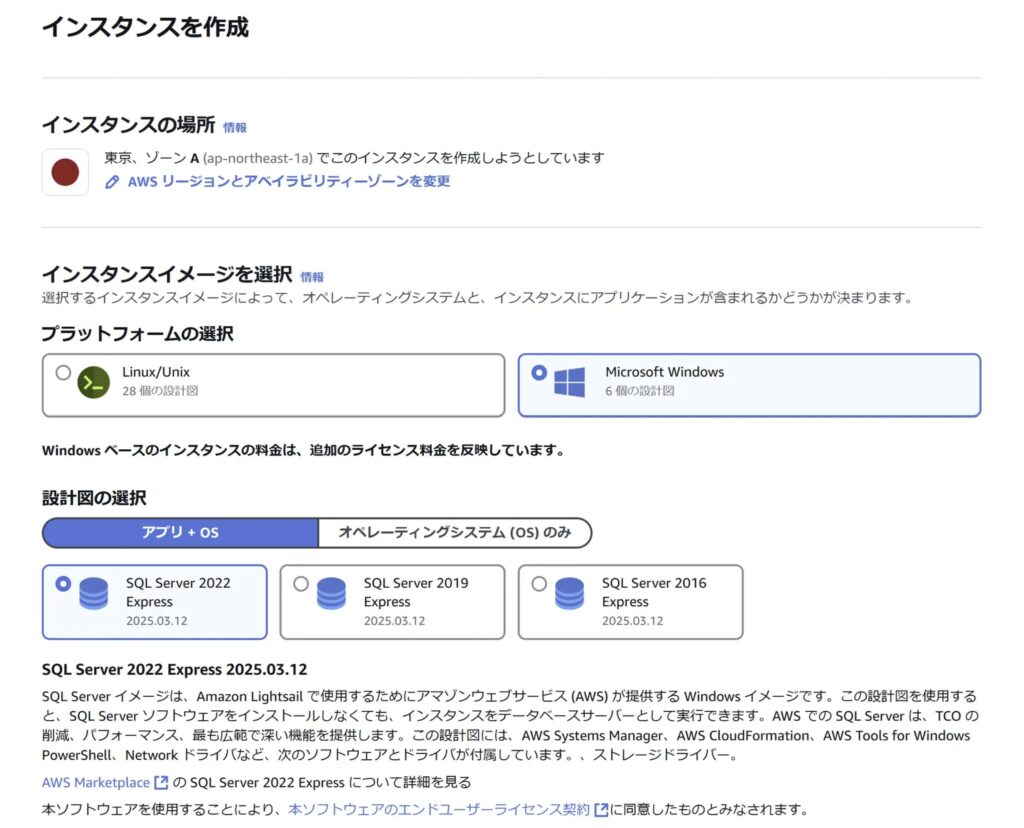Image resolution: width=1024 pixels, height=828 pixels.
Task: Click the SQL Server 2022 Express database icon
Action: [93, 593]
